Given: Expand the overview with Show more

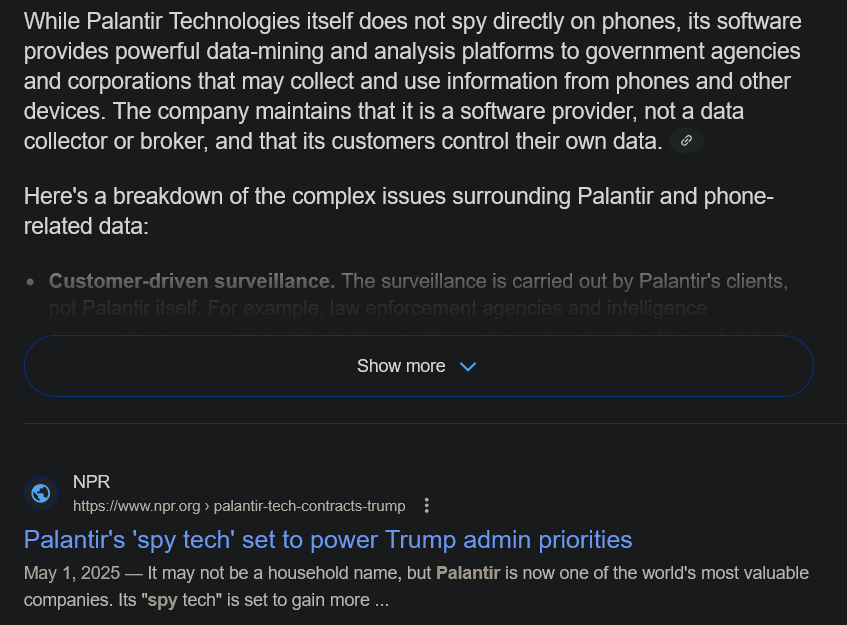Looking at the screenshot, I should point(419,366).
